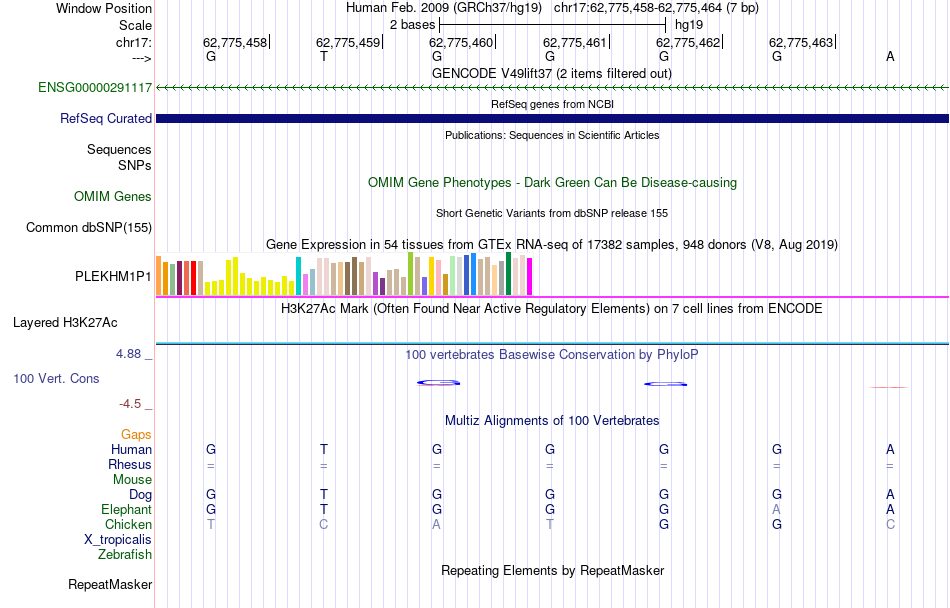This screenshot has height=608, width=950.
Task: Click Multiz Alignments of 100 Vertebrates title
Action: pos(552,420)
